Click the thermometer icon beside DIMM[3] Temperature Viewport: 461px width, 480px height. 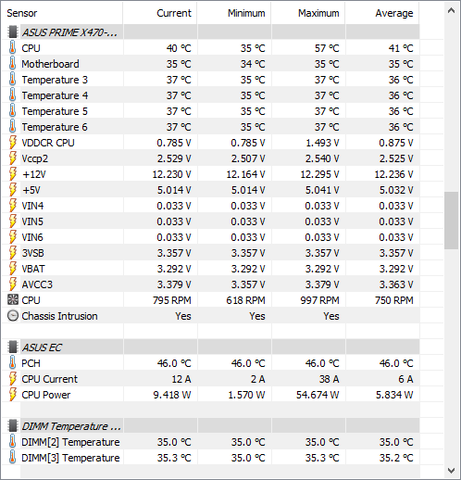(12, 457)
